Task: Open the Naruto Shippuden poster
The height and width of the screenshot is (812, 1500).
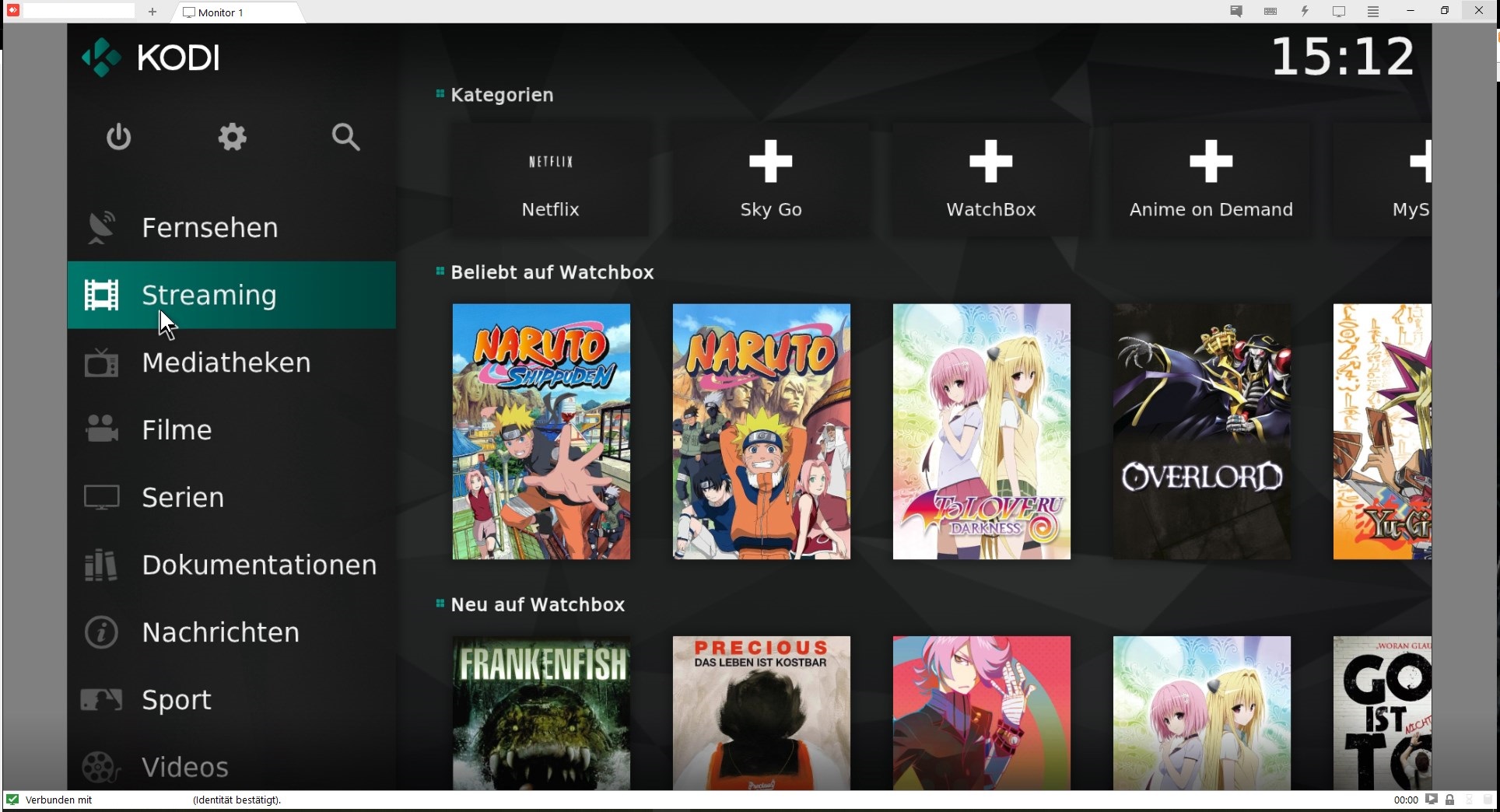Action: tap(541, 432)
